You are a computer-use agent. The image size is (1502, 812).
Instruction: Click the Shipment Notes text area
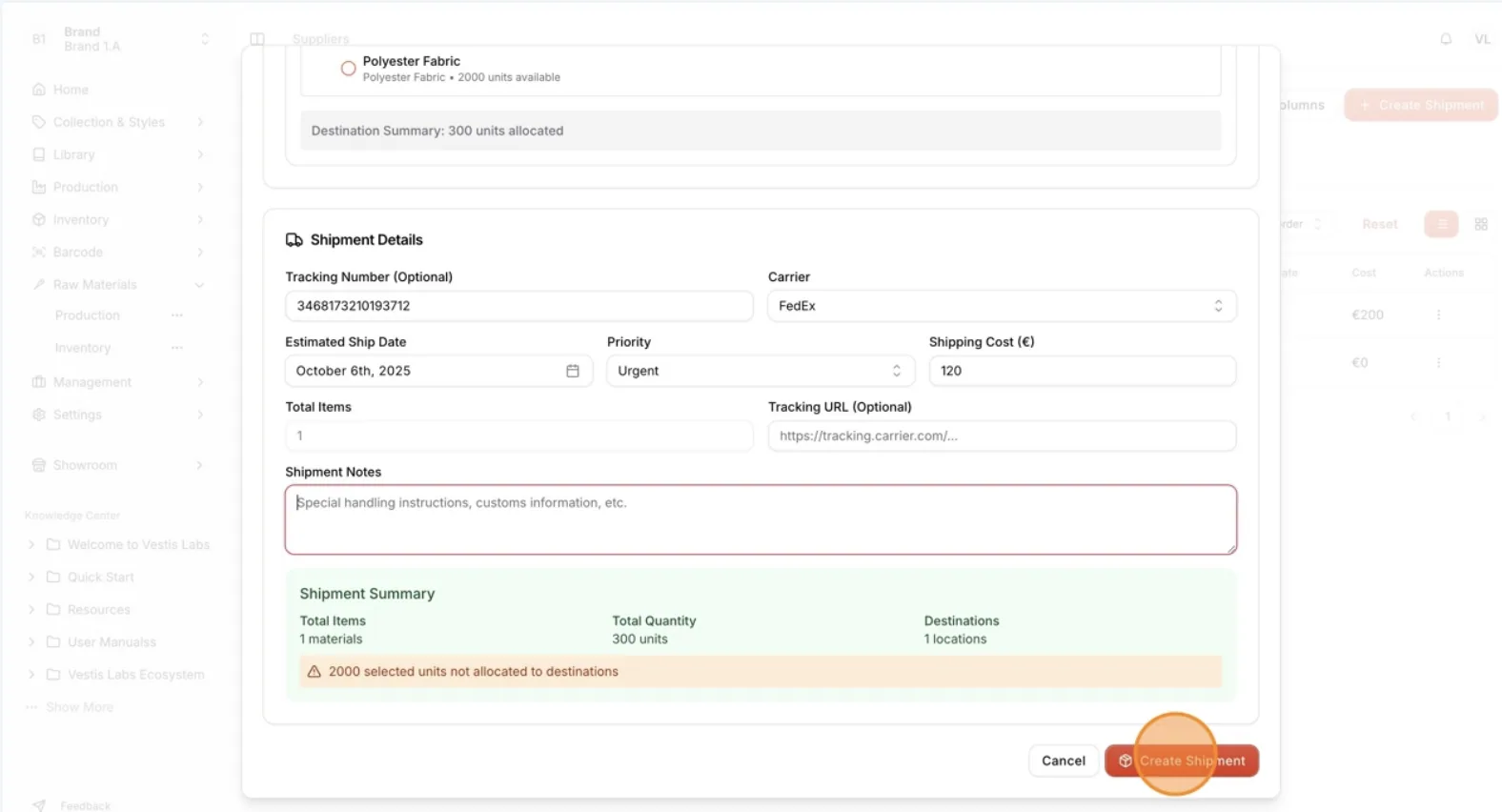pos(761,519)
